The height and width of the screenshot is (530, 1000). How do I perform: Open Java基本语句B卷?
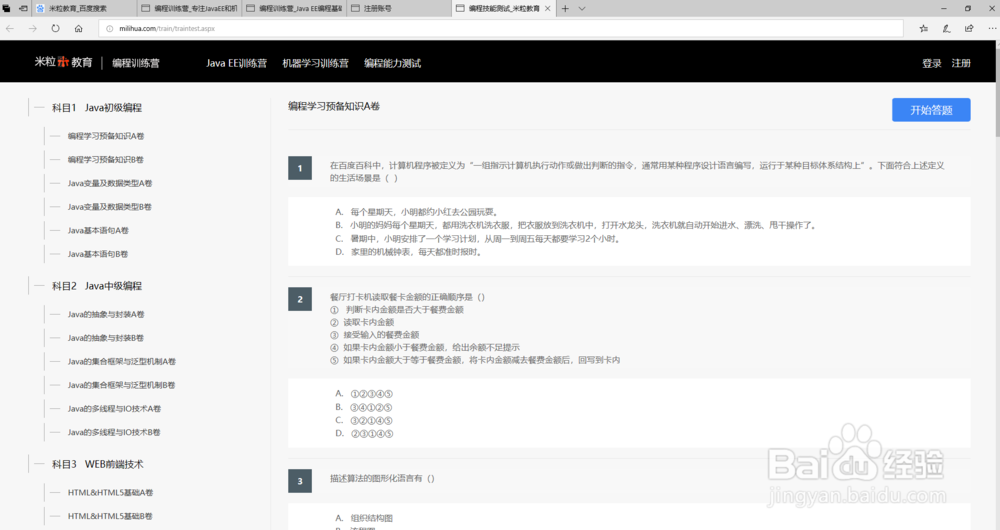coord(98,254)
